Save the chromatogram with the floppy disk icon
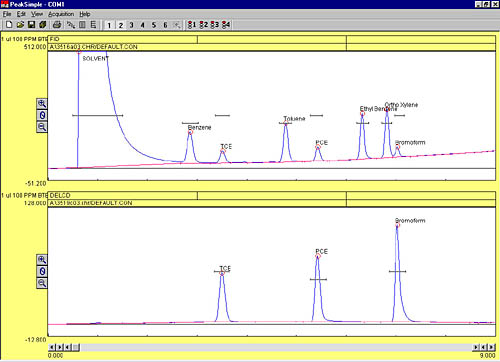500x362 pixels. [x=31, y=25]
